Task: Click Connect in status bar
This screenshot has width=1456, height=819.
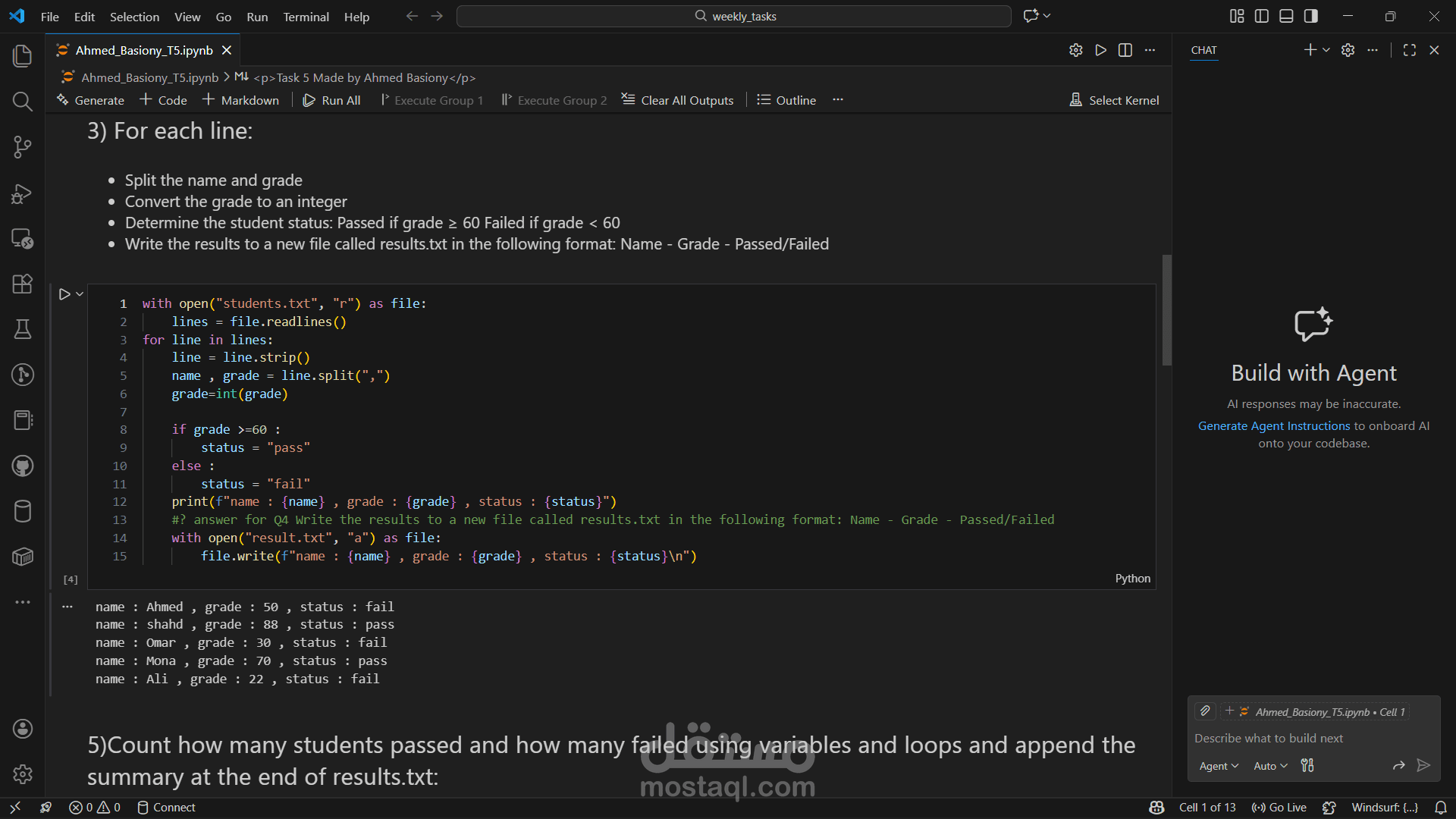Action: (166, 808)
